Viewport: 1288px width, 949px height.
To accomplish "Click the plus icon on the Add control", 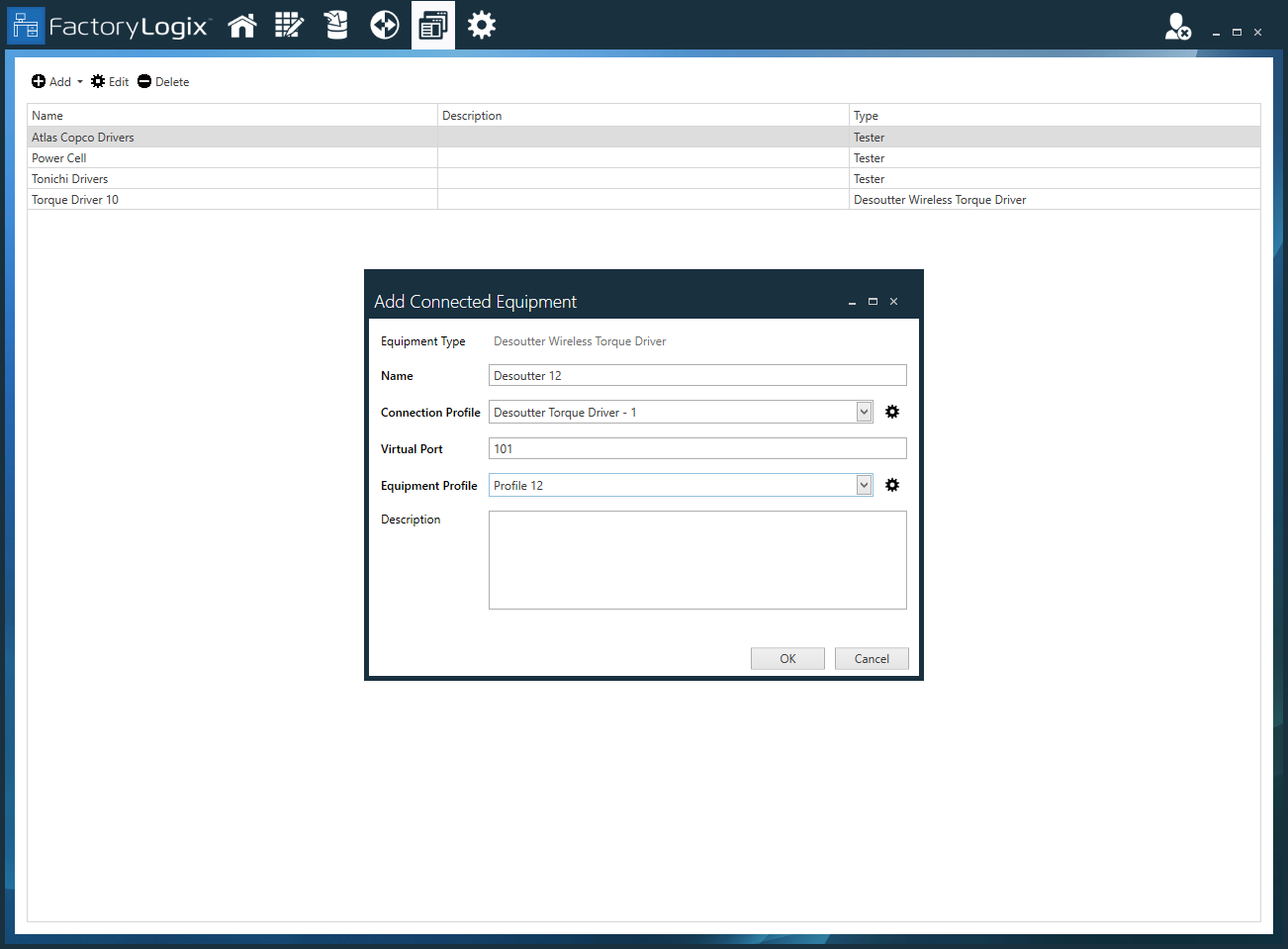I will click(x=38, y=81).
